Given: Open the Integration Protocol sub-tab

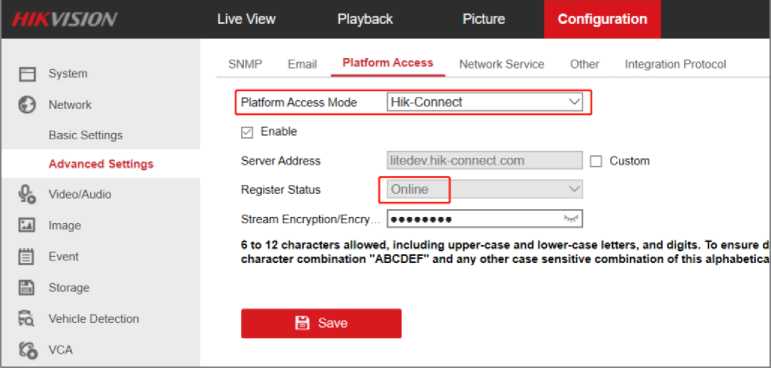Looking at the screenshot, I should [x=675, y=64].
